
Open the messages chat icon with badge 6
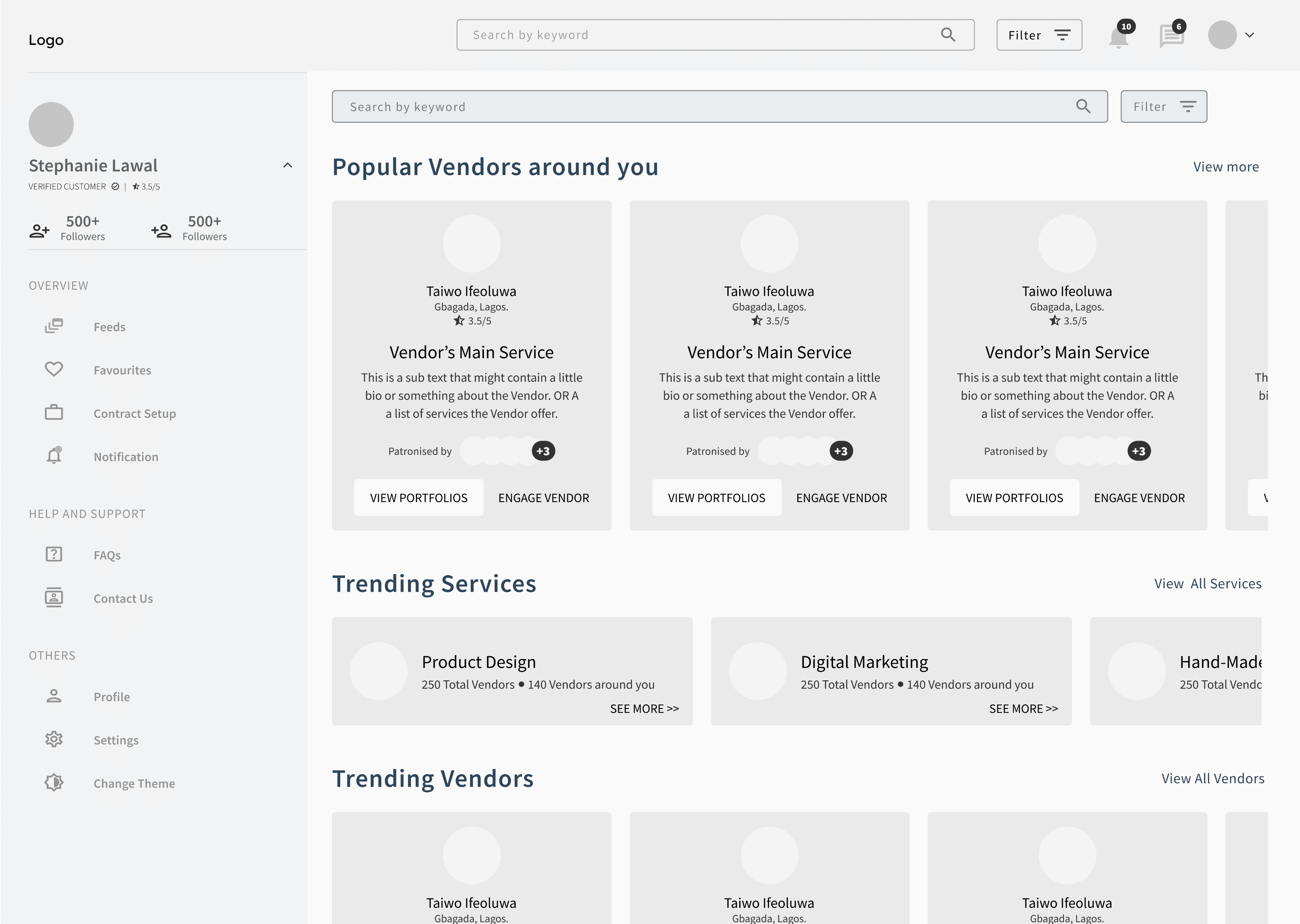pyautogui.click(x=1171, y=36)
